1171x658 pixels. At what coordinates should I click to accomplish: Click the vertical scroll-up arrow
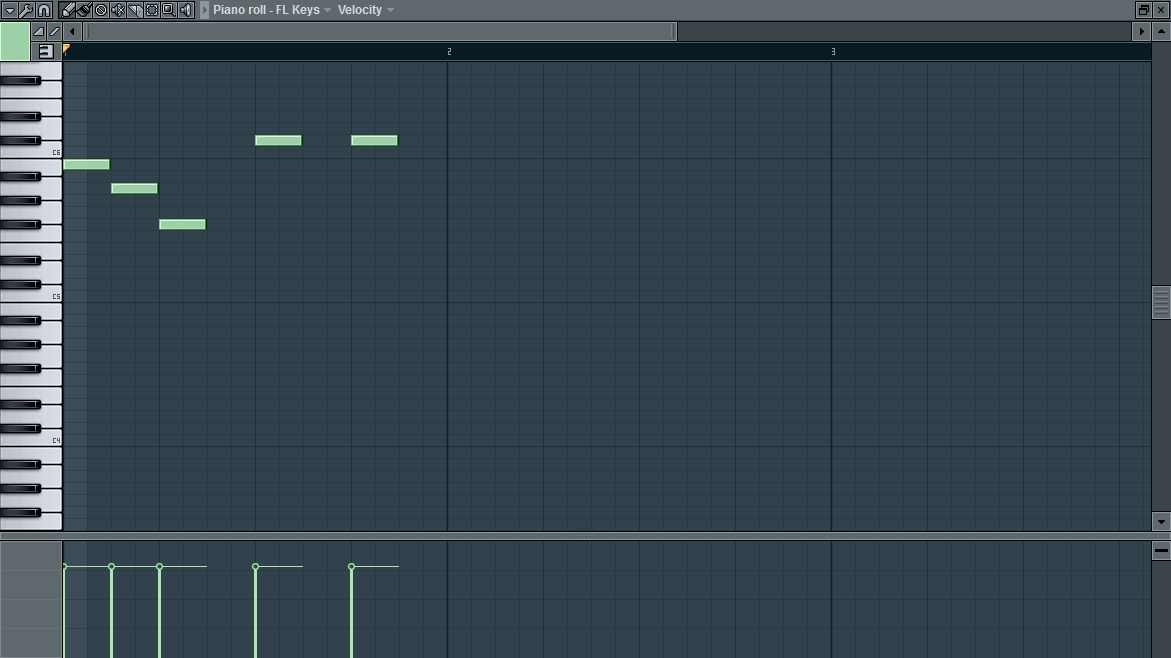click(1161, 31)
